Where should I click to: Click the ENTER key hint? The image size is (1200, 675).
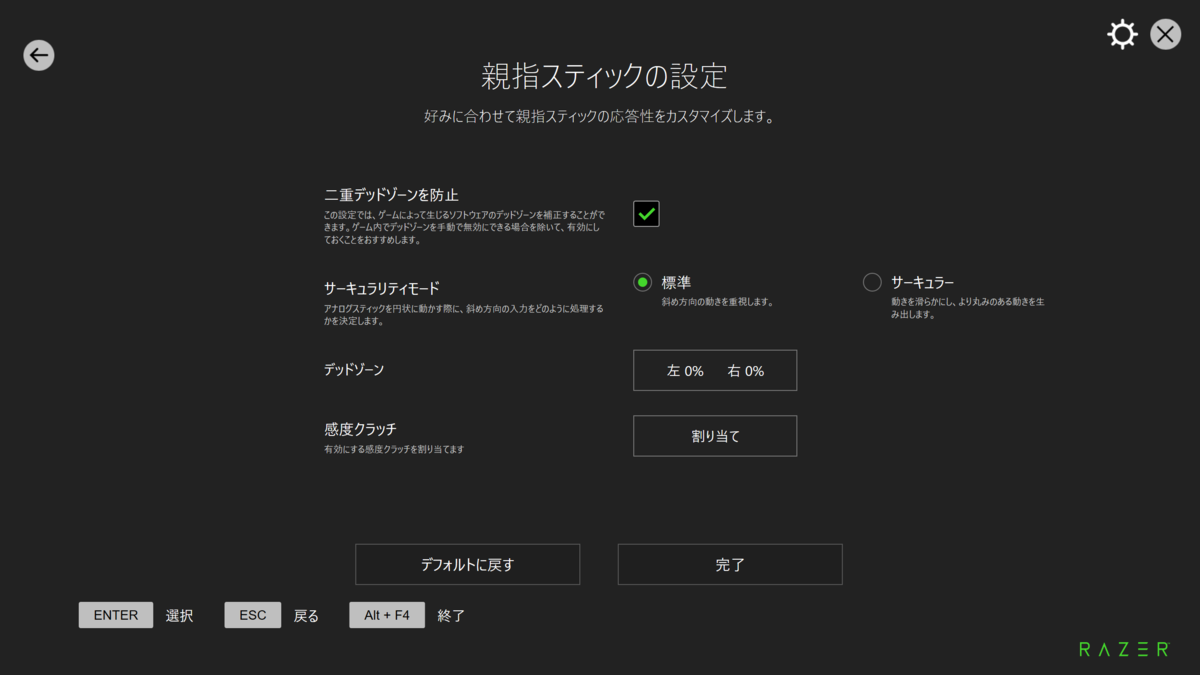[x=116, y=615]
